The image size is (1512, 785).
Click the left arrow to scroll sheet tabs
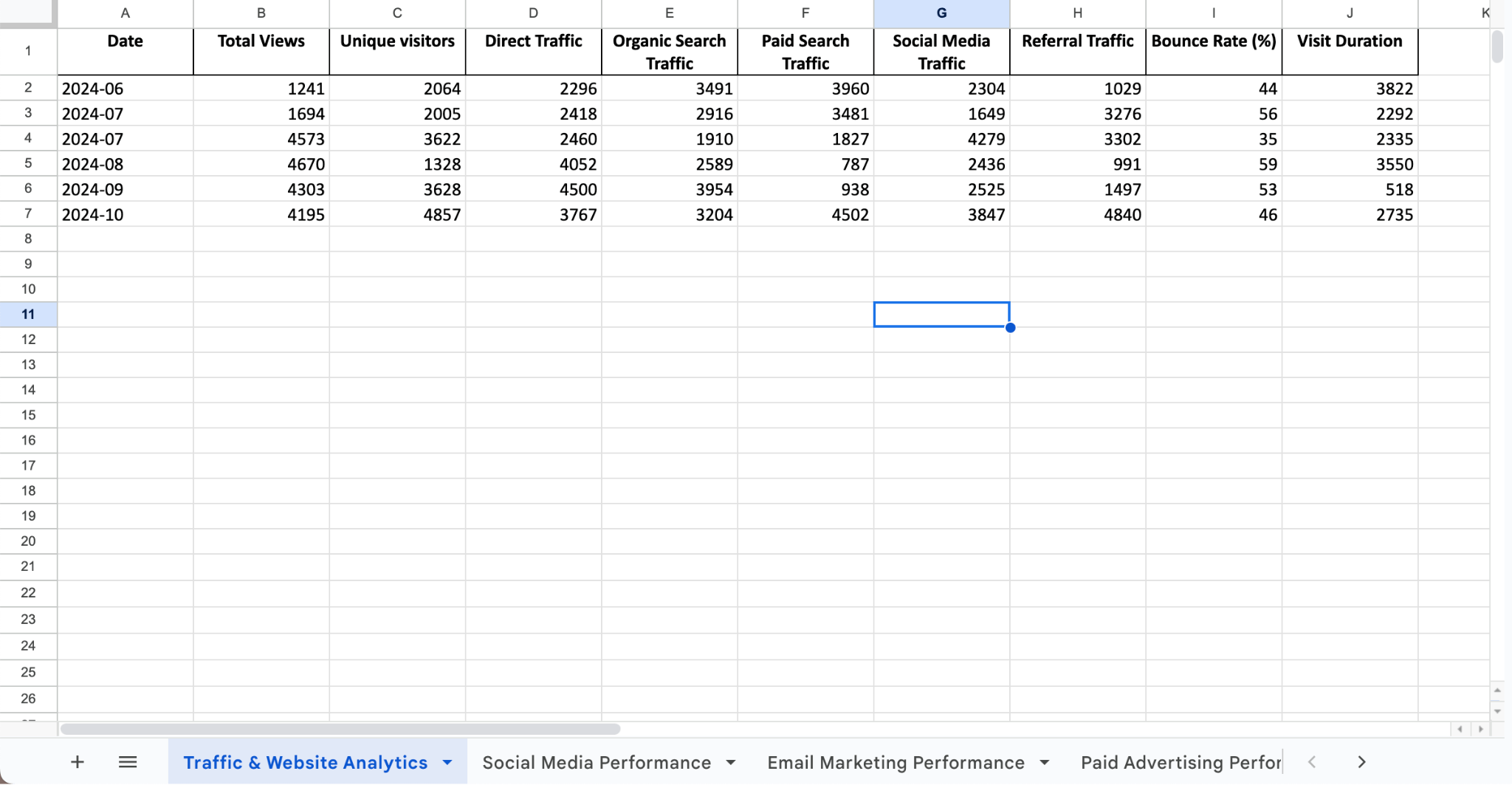point(1313,761)
